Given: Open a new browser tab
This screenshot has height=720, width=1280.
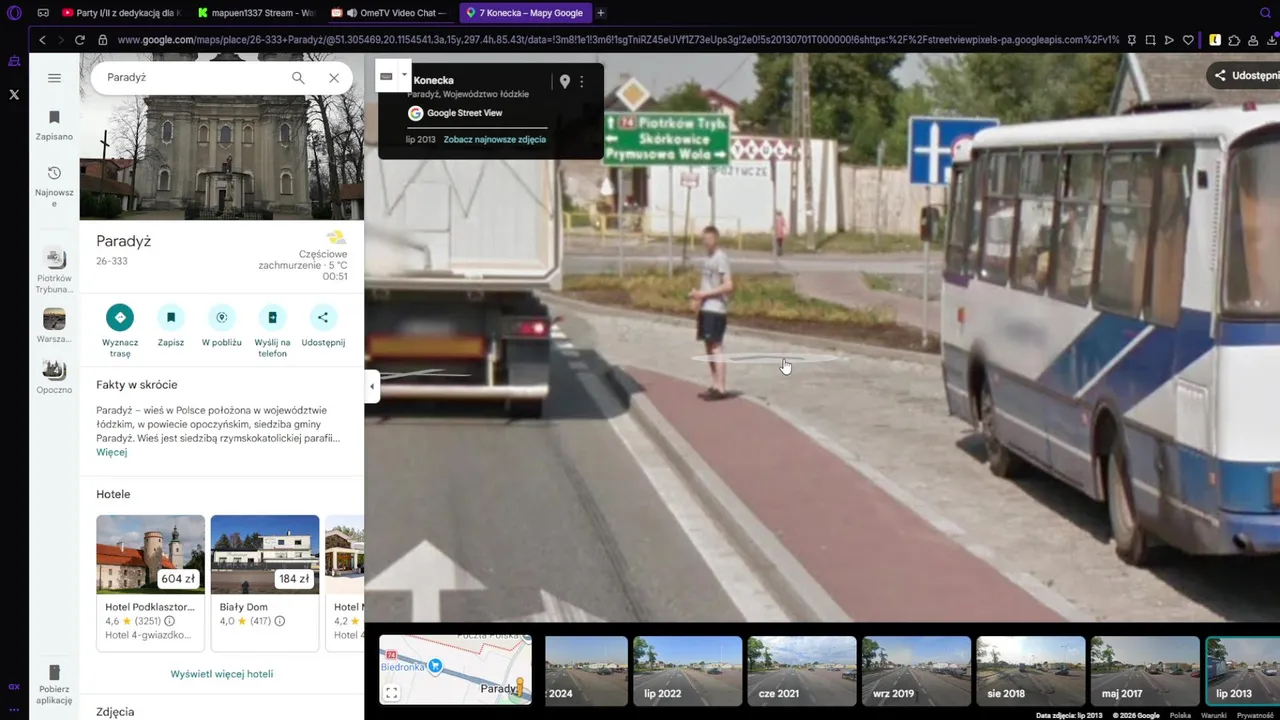Looking at the screenshot, I should coord(601,13).
